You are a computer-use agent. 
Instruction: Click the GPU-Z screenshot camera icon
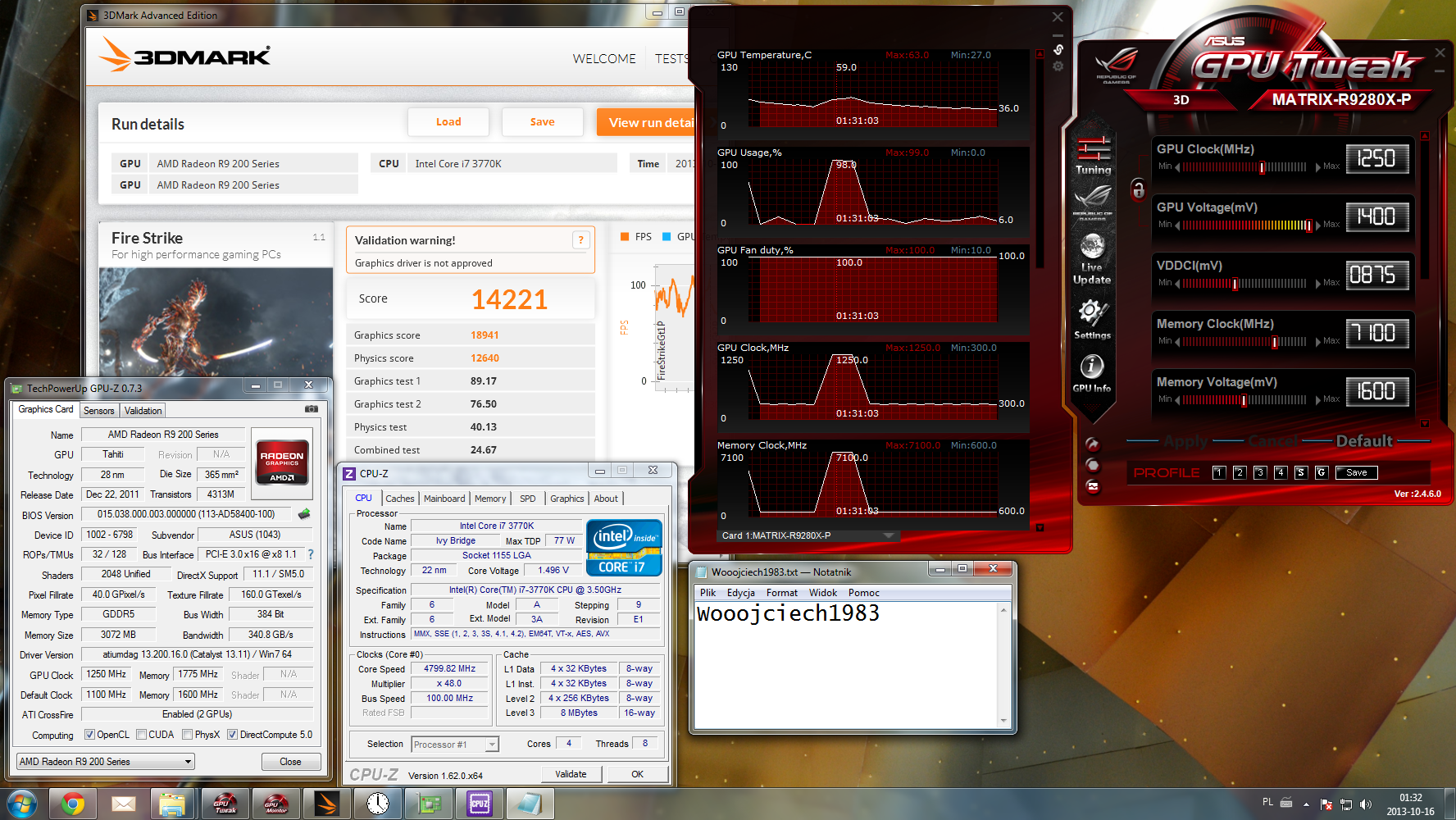(312, 408)
